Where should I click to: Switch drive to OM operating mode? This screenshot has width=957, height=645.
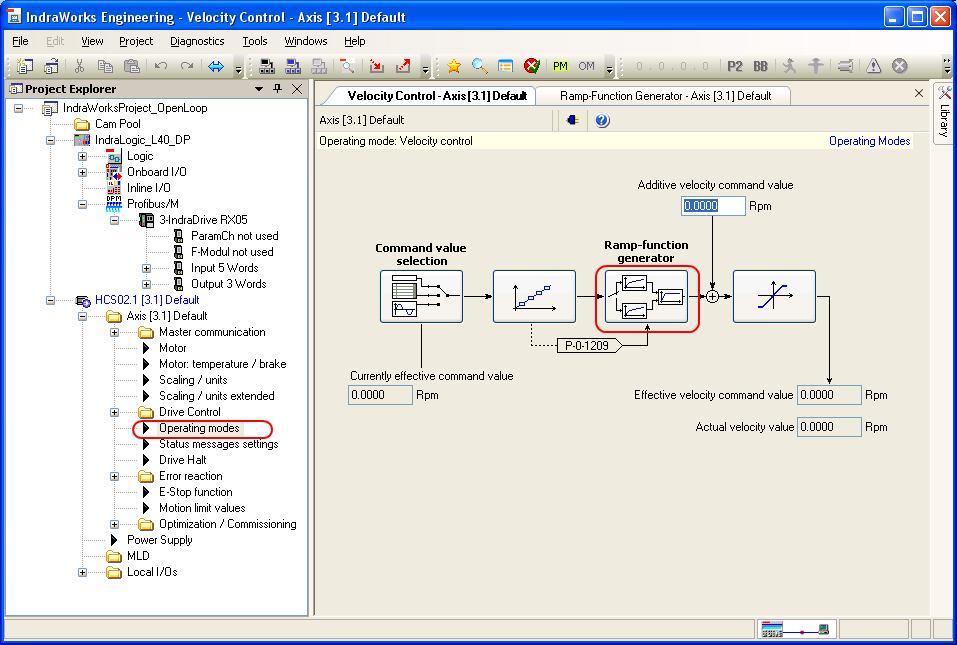[x=587, y=66]
